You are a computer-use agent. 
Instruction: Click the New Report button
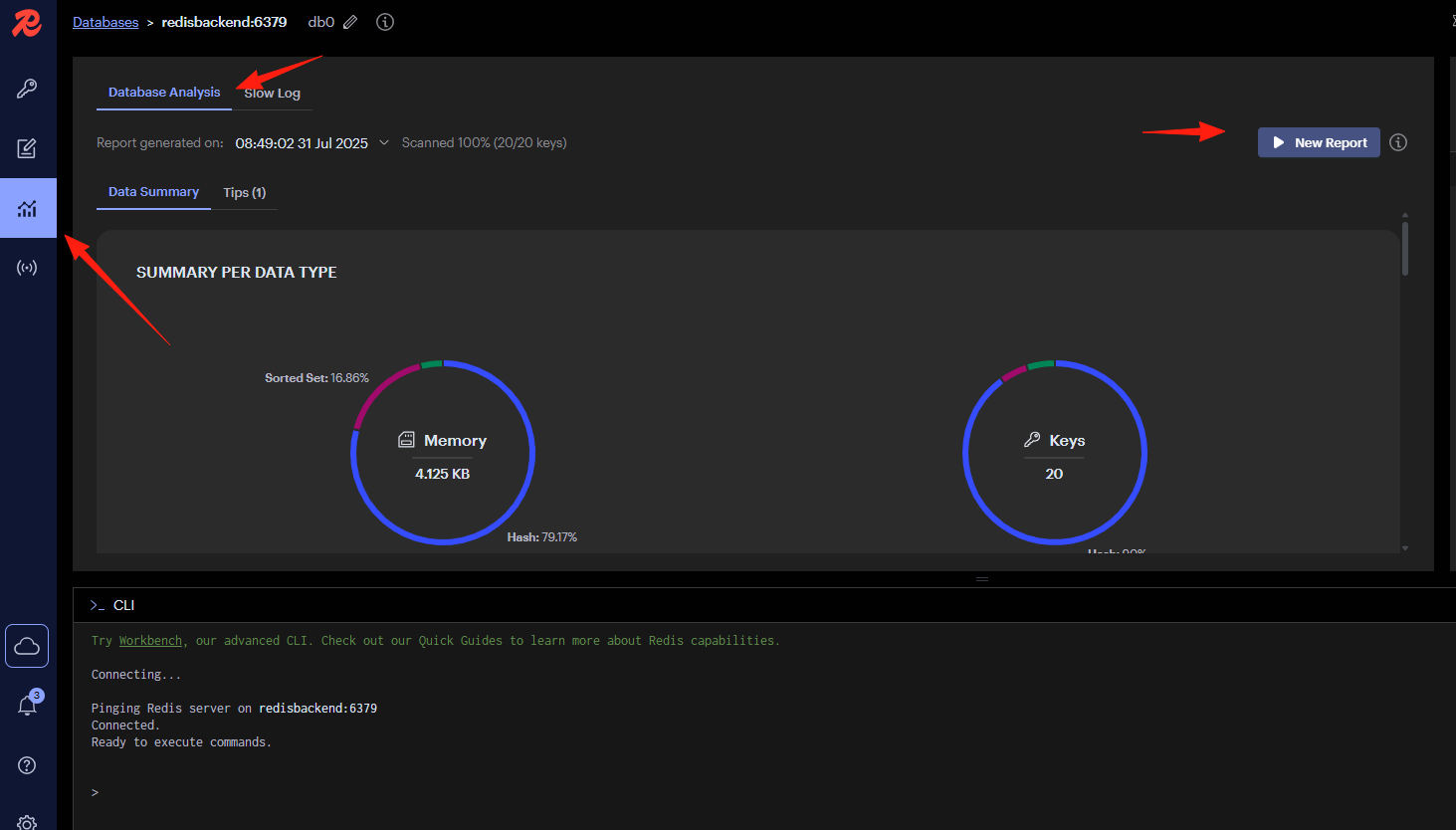1319,142
